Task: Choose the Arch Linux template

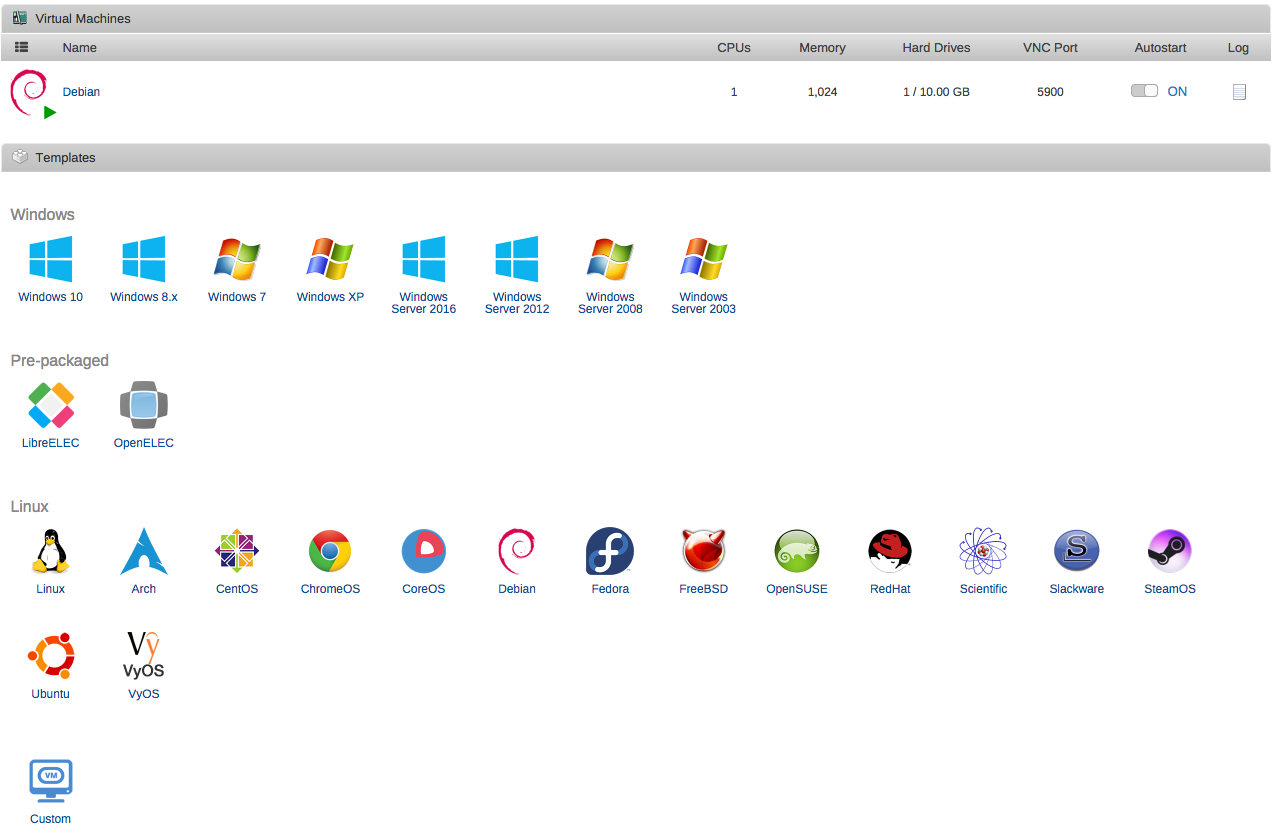Action: click(x=143, y=551)
